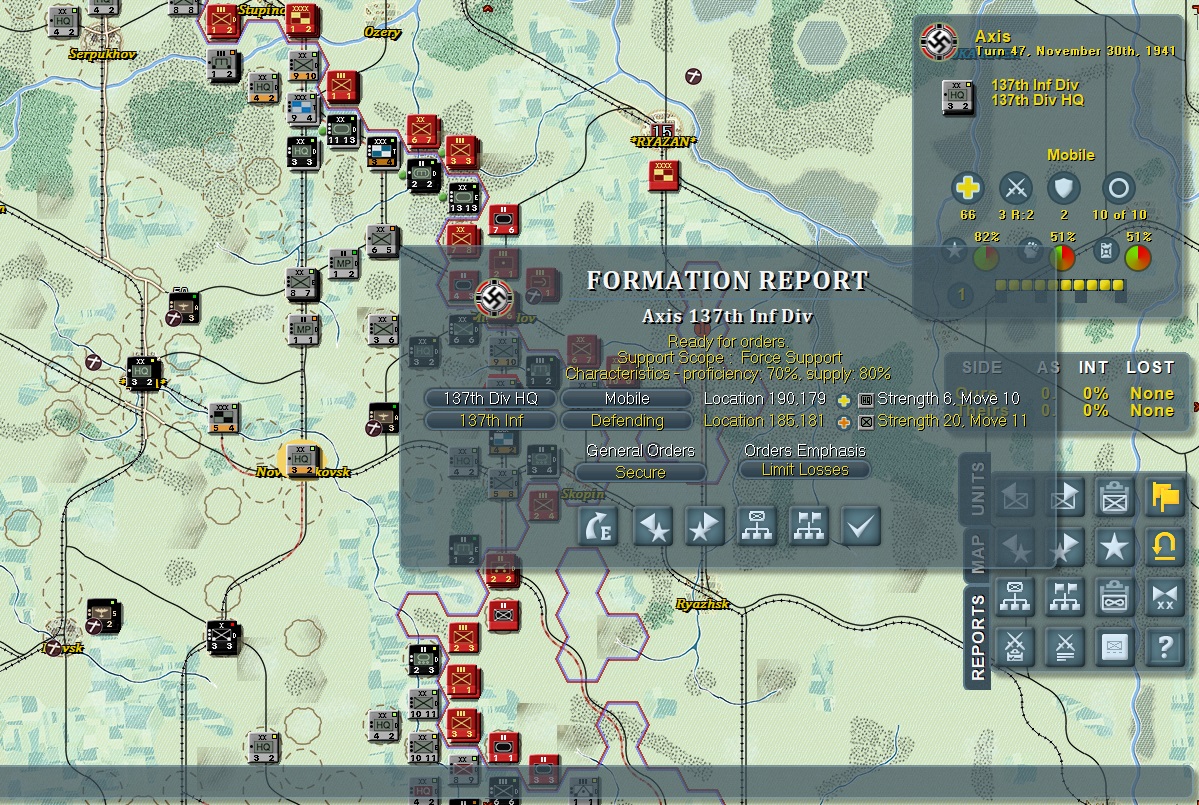This screenshot has width=1199, height=805.
Task: Open Unit Report clipboard icon in Reports panel
Action: pyautogui.click(x=1114, y=498)
